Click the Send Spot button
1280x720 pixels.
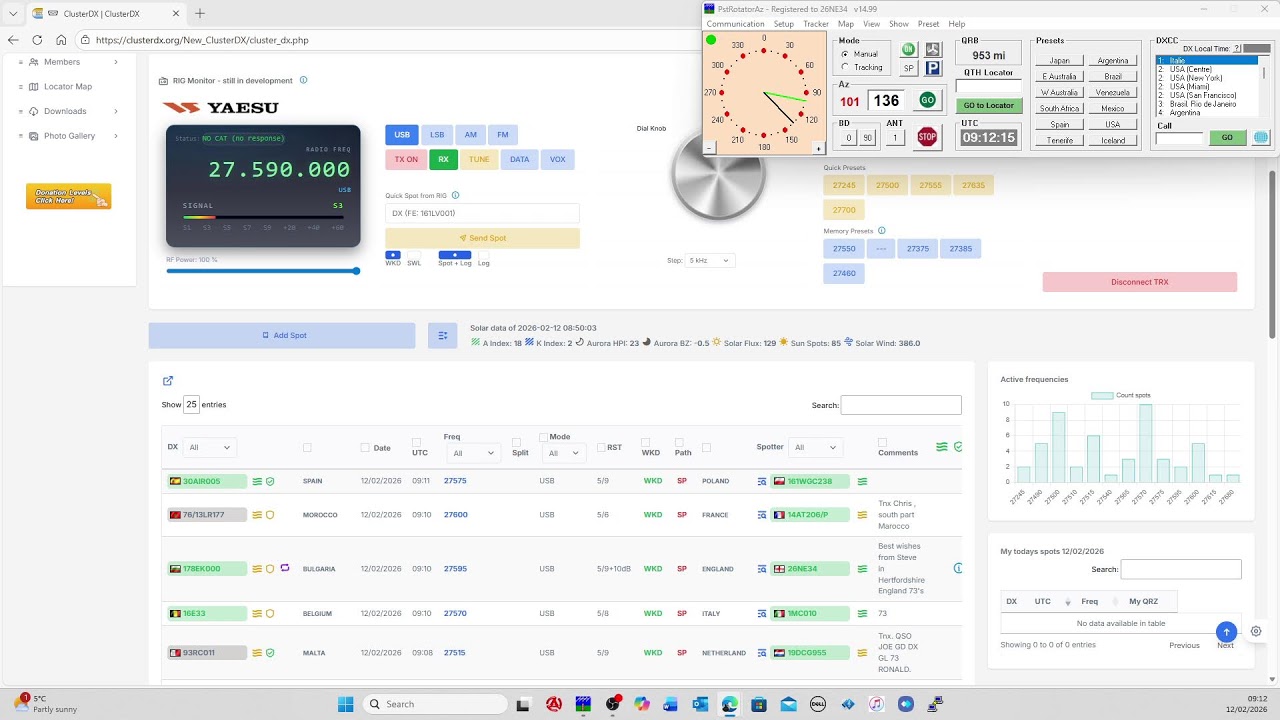click(482, 238)
